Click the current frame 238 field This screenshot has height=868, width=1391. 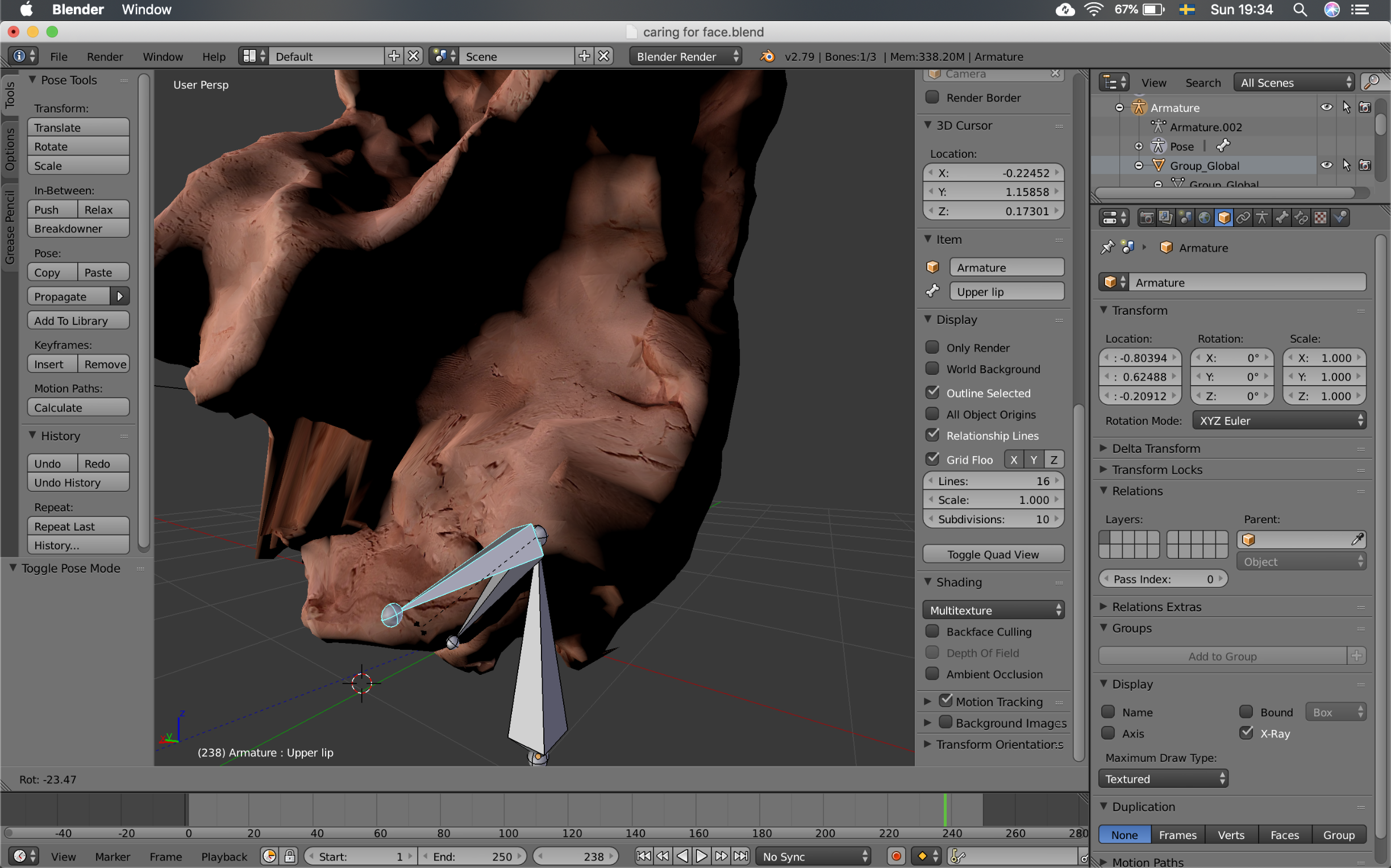[575, 856]
